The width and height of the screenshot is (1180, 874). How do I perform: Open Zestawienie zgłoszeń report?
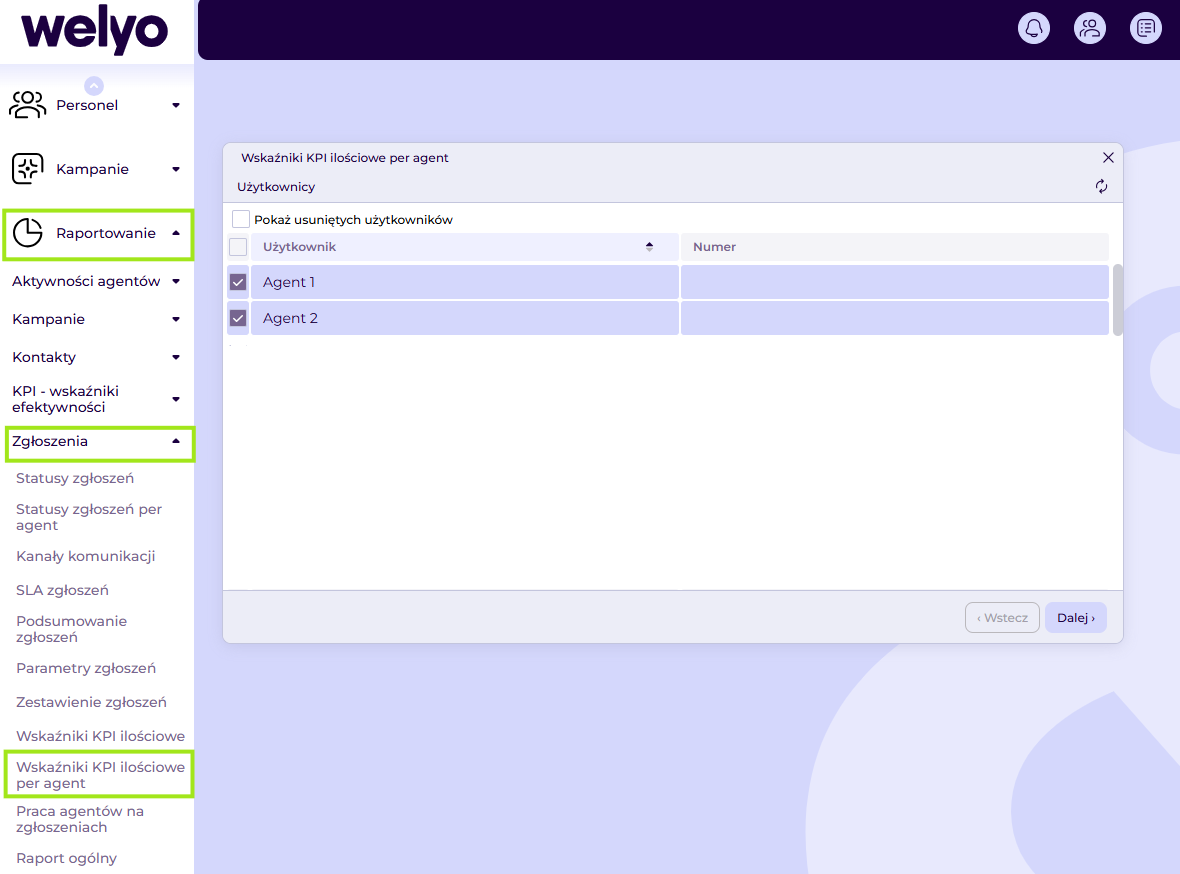tap(91, 702)
